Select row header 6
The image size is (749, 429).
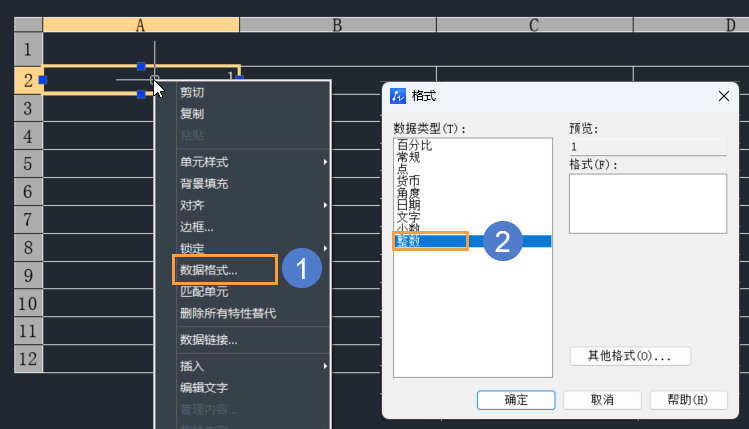[28, 192]
